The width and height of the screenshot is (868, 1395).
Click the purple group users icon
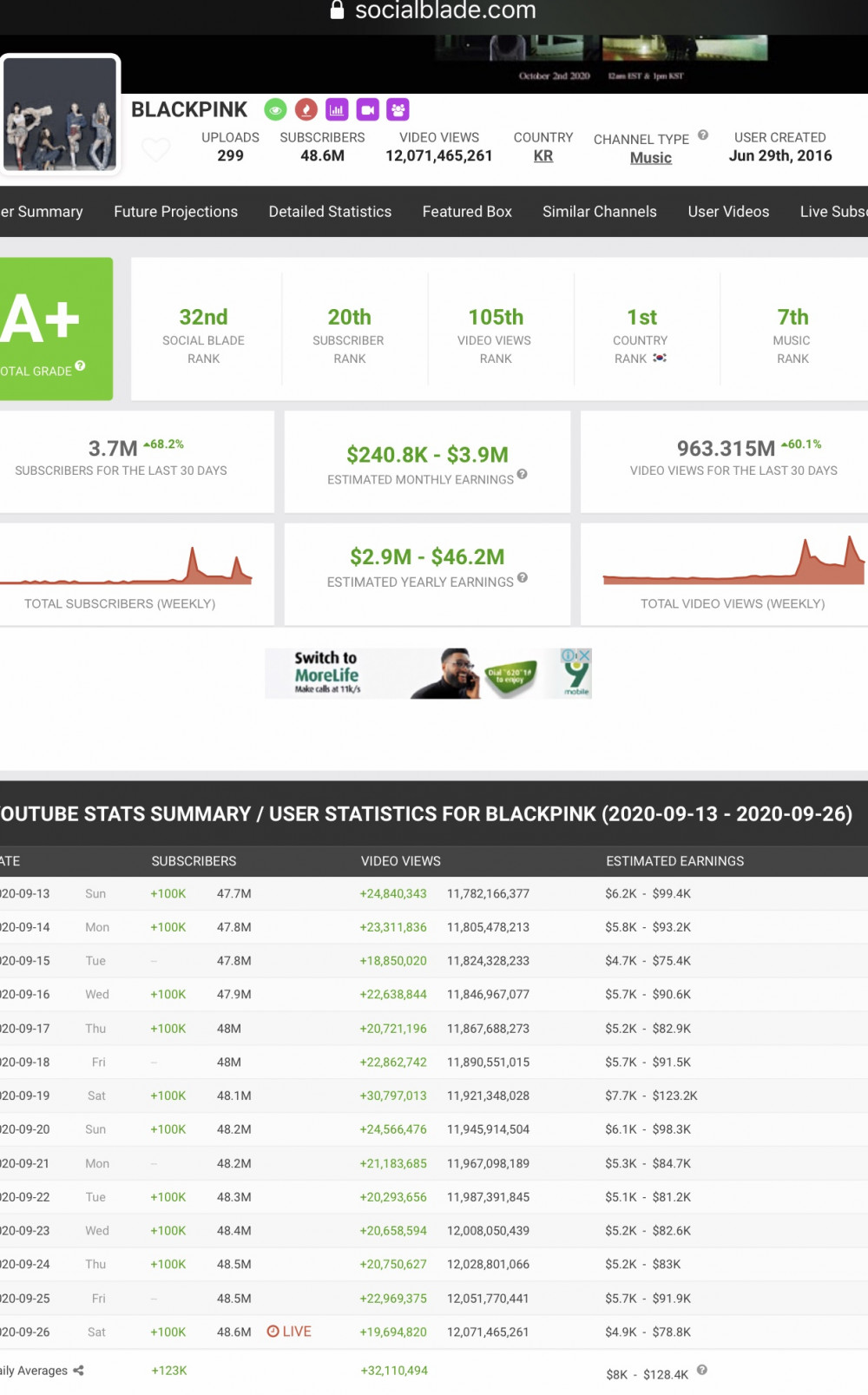tap(398, 109)
